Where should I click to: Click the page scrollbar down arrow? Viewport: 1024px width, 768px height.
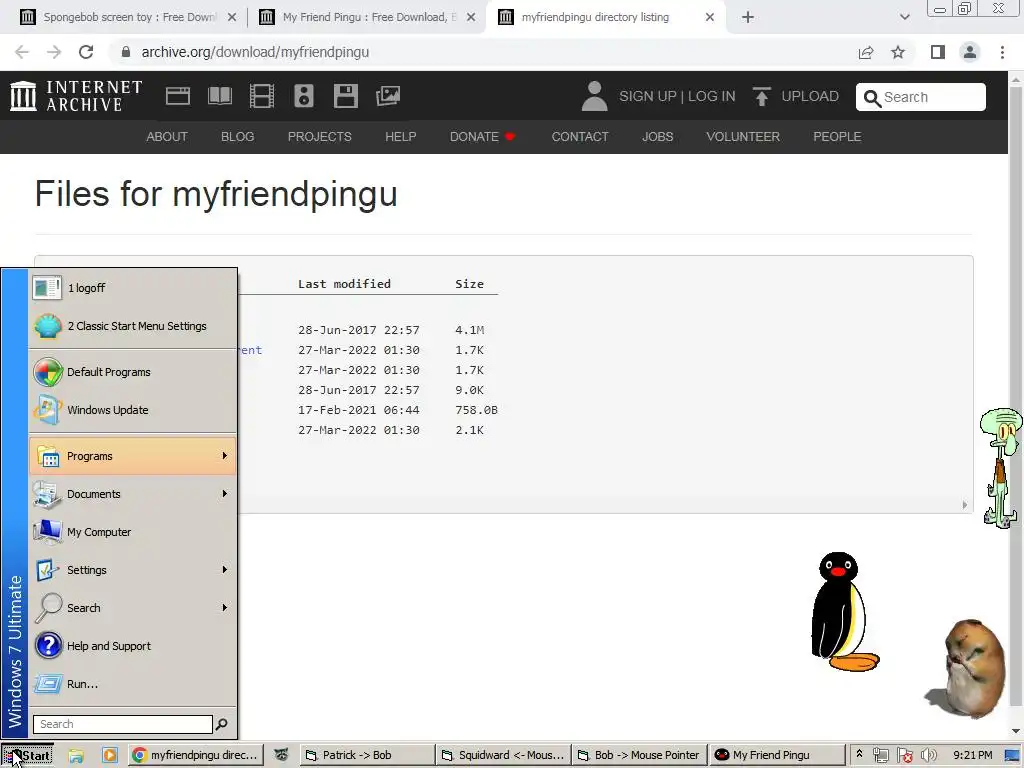(x=1016, y=731)
